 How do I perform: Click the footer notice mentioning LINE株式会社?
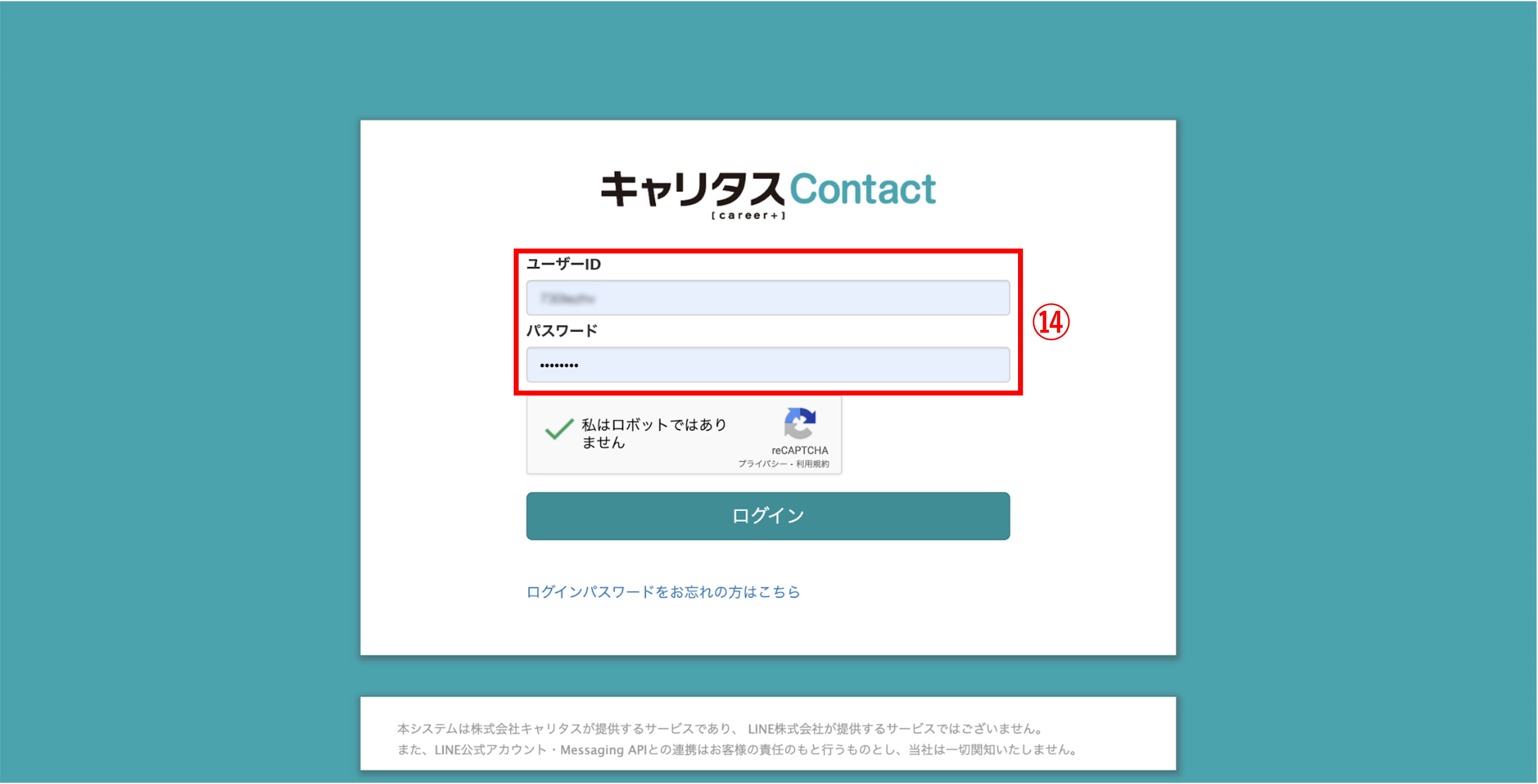click(721, 728)
